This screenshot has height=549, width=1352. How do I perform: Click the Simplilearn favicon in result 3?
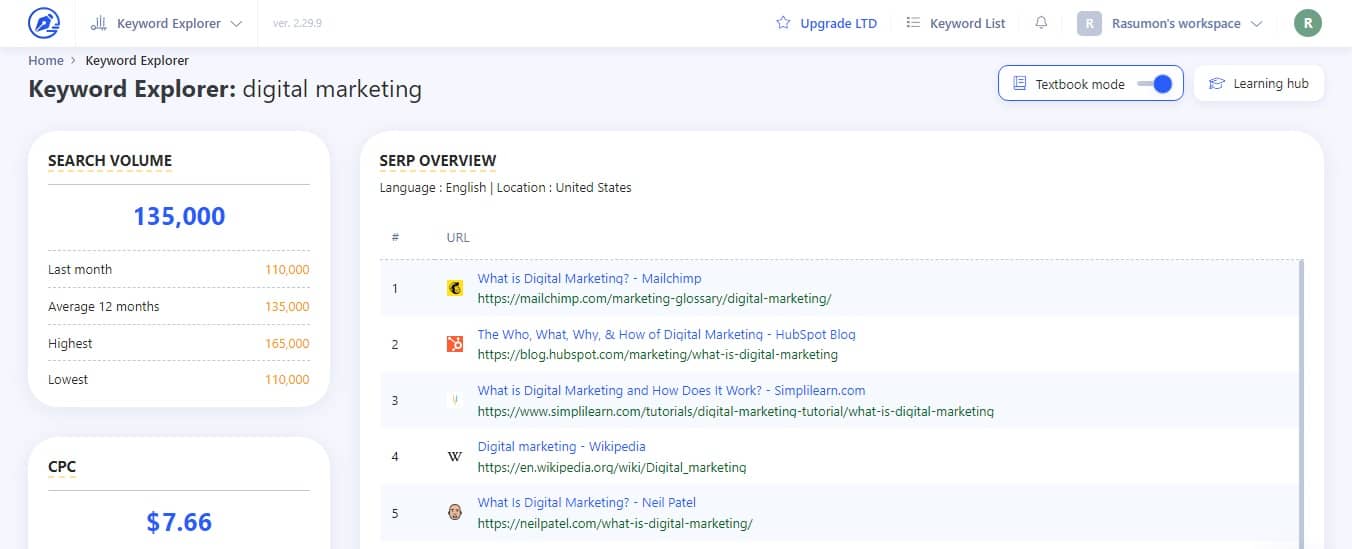point(455,400)
